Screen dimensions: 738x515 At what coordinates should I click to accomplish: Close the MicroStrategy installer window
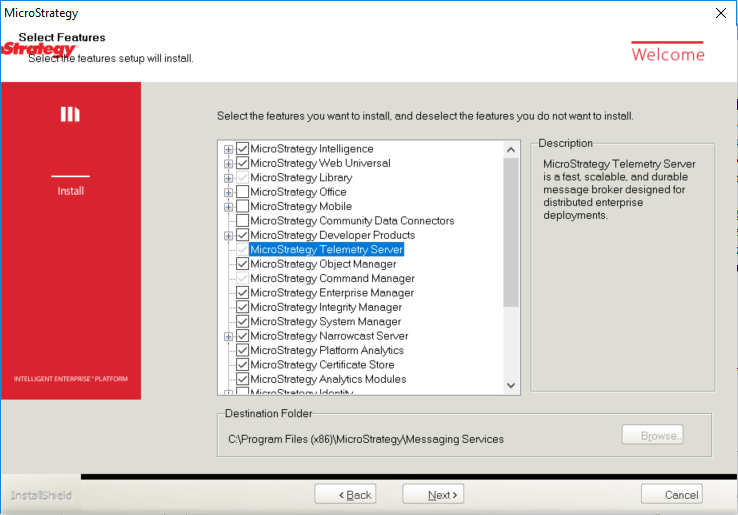coord(720,13)
